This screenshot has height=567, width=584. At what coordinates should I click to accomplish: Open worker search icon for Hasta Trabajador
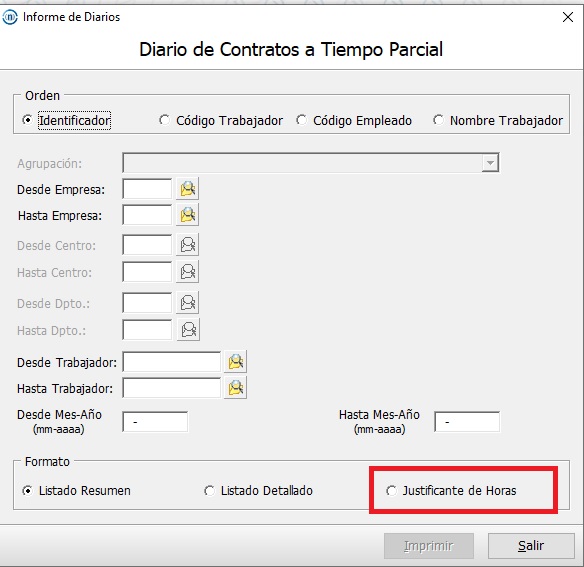[235, 388]
